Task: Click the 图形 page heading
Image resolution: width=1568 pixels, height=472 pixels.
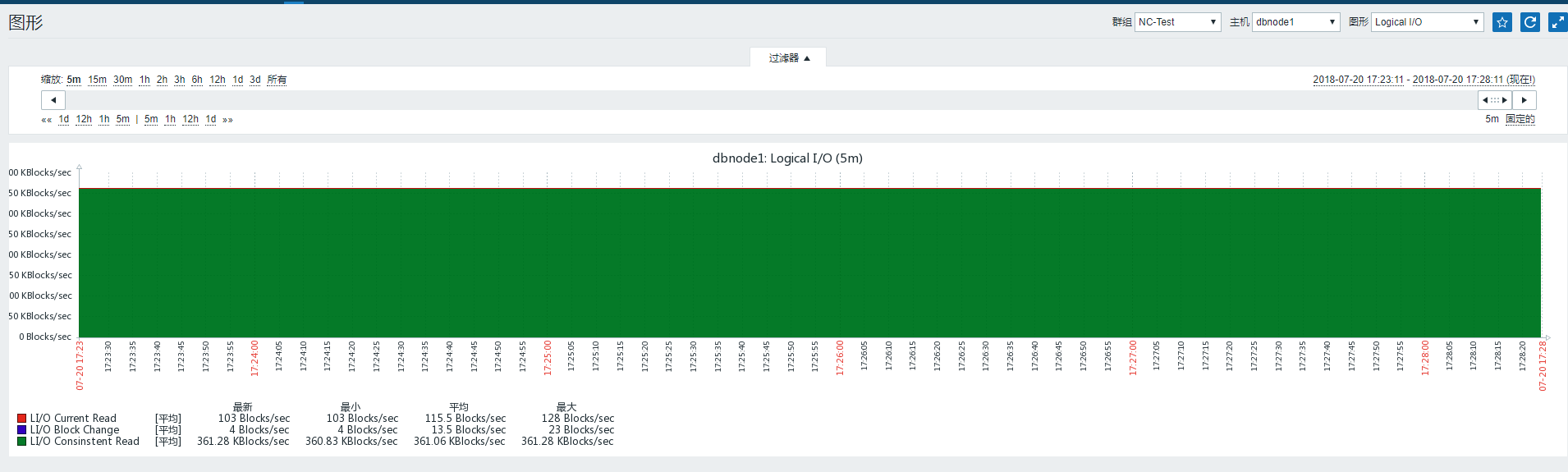Action: pos(25,22)
